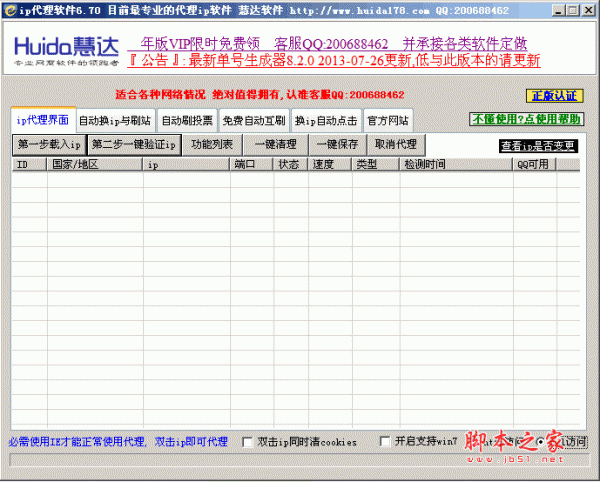Viewport: 600px width, 482px height.
Task: Click red text 适合各种网络情况 绝对值得拥有
Action: pyautogui.click(x=260, y=94)
